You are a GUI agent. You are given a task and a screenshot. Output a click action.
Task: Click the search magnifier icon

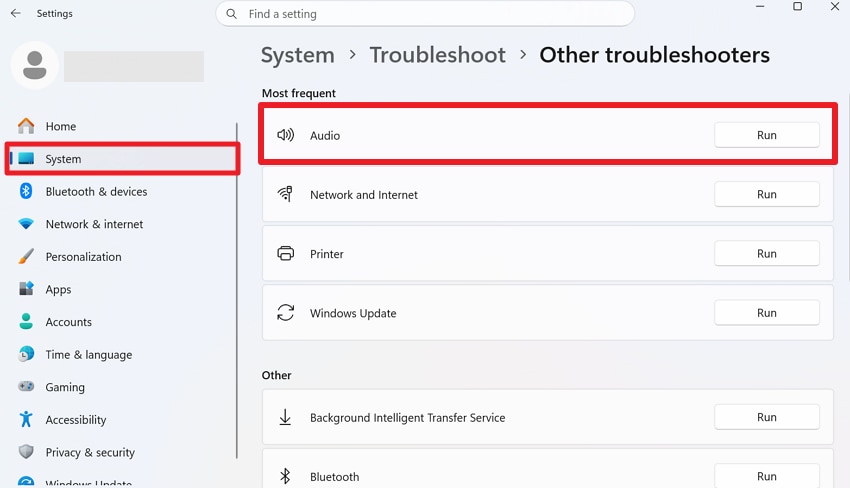click(231, 14)
